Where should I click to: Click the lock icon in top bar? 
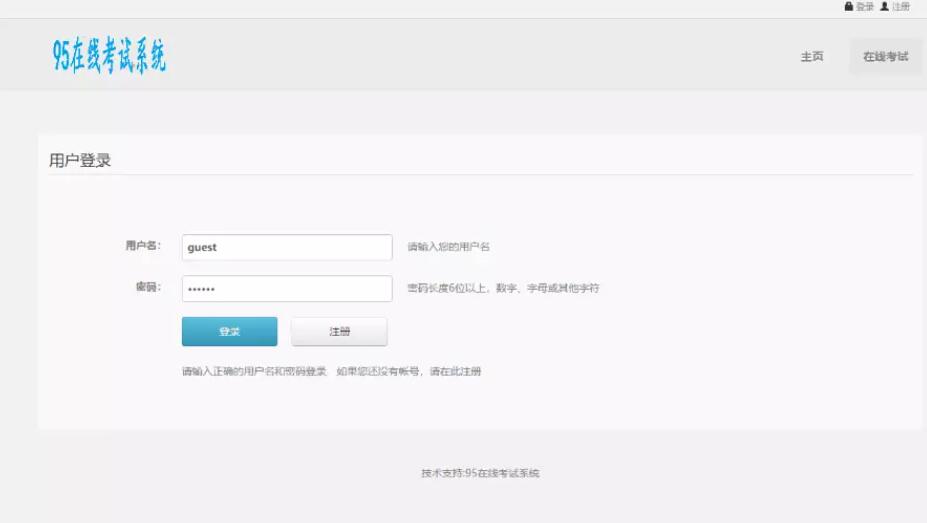[x=849, y=7]
